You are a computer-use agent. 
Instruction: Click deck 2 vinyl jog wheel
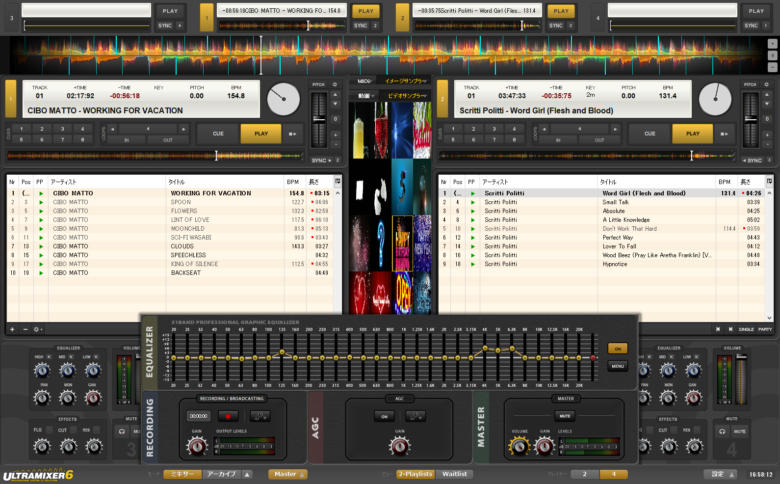pyautogui.click(x=715, y=99)
